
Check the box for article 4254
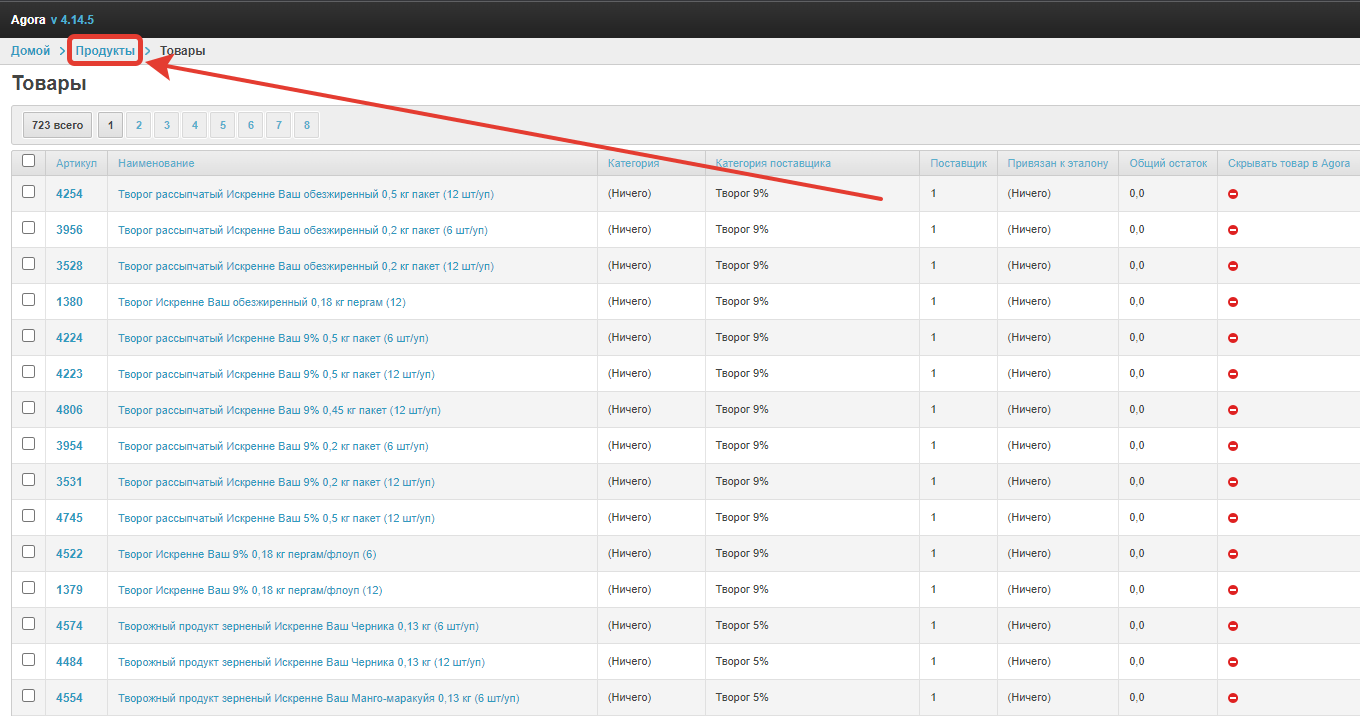[28, 192]
